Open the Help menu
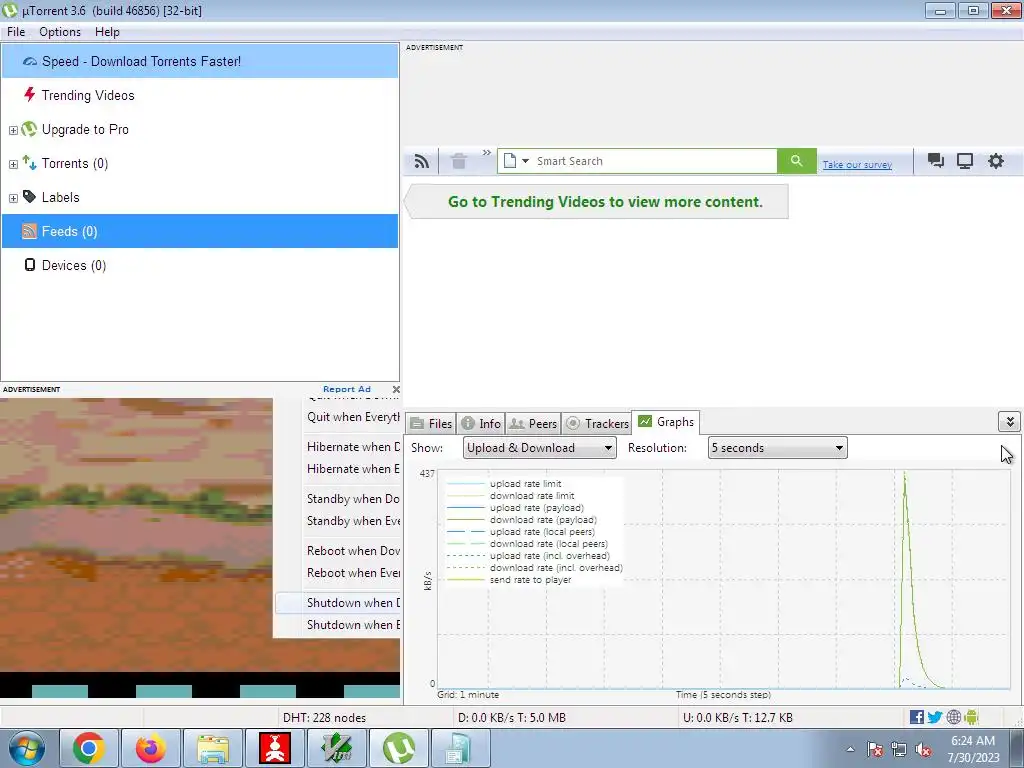The image size is (1024, 768). pyautogui.click(x=107, y=32)
